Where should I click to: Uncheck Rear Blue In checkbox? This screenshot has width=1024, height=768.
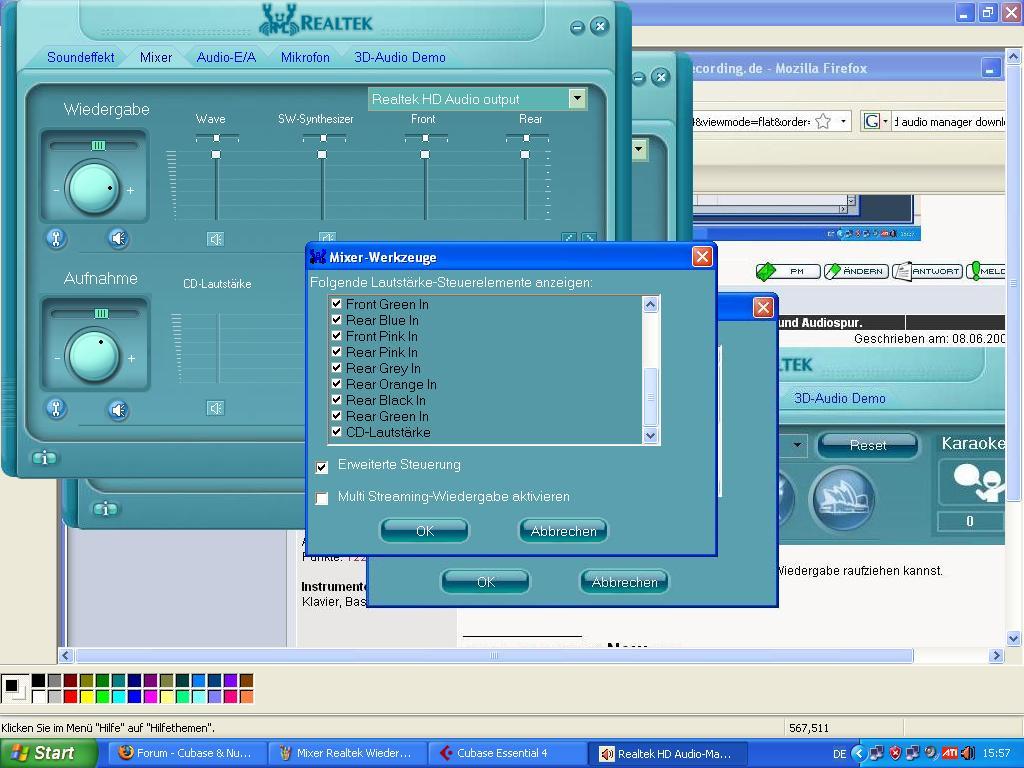coord(336,320)
